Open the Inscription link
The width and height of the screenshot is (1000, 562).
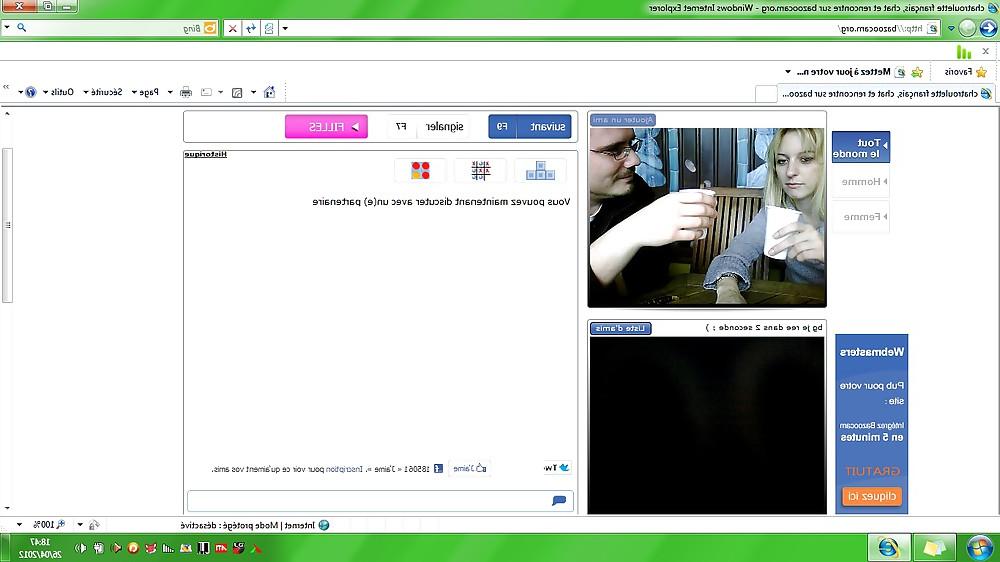tap(344, 470)
